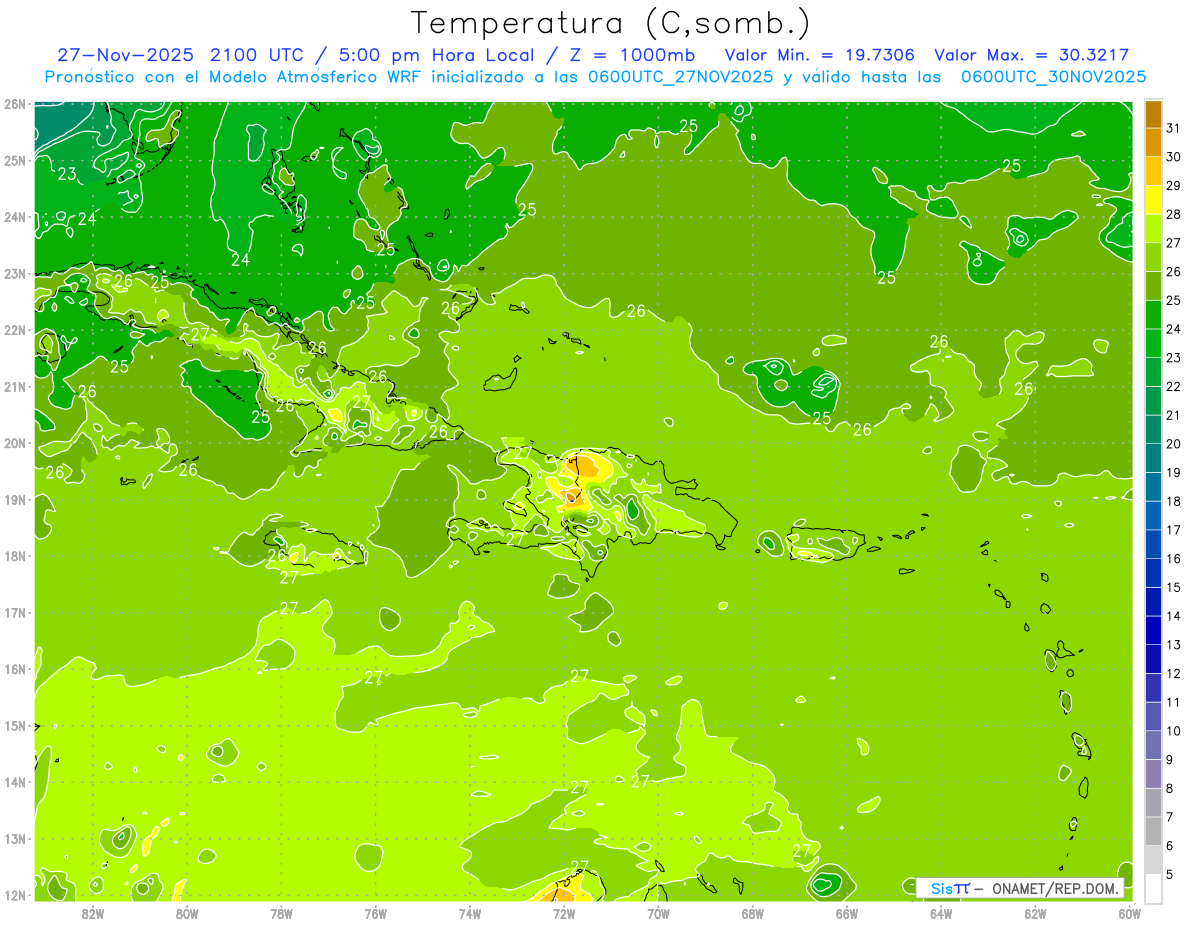Click the dark orange swatch above 31
The height and width of the screenshot is (927, 1200).
(1153, 114)
